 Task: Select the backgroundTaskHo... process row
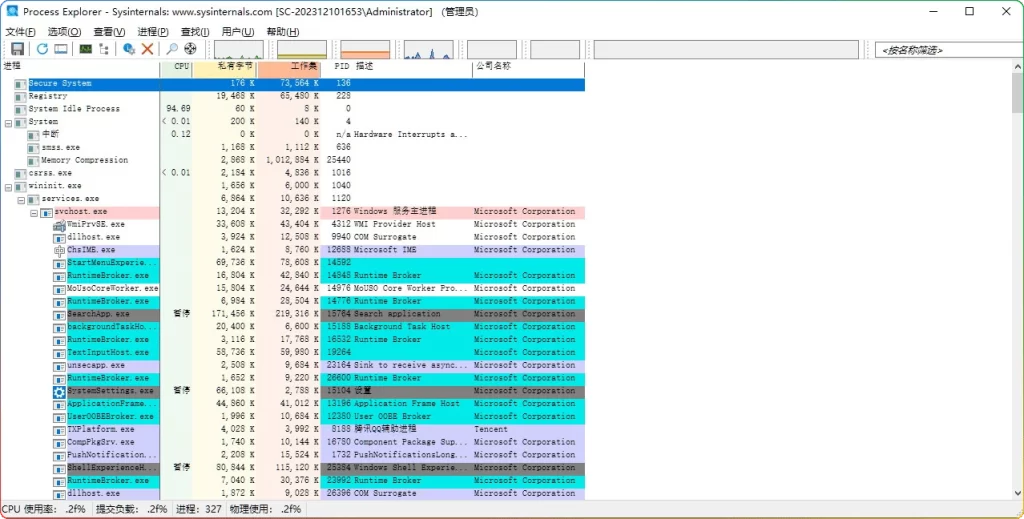click(x=293, y=326)
